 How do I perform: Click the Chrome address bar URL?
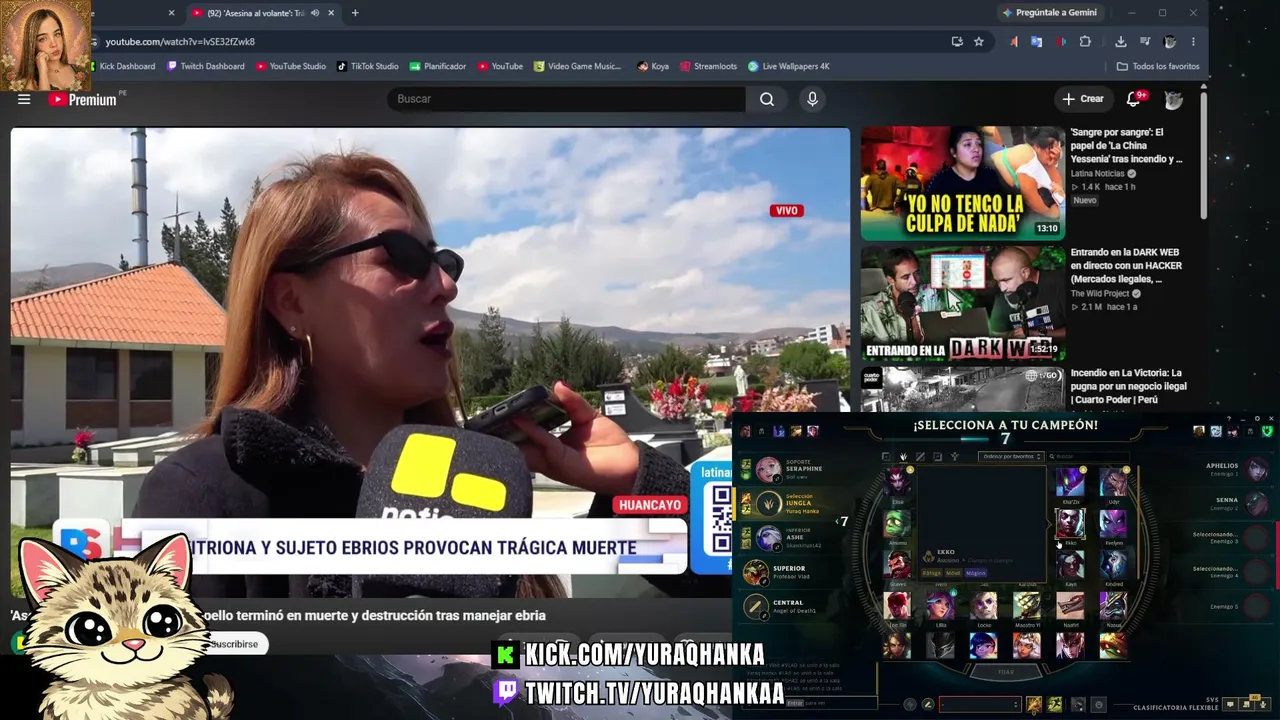coord(180,42)
